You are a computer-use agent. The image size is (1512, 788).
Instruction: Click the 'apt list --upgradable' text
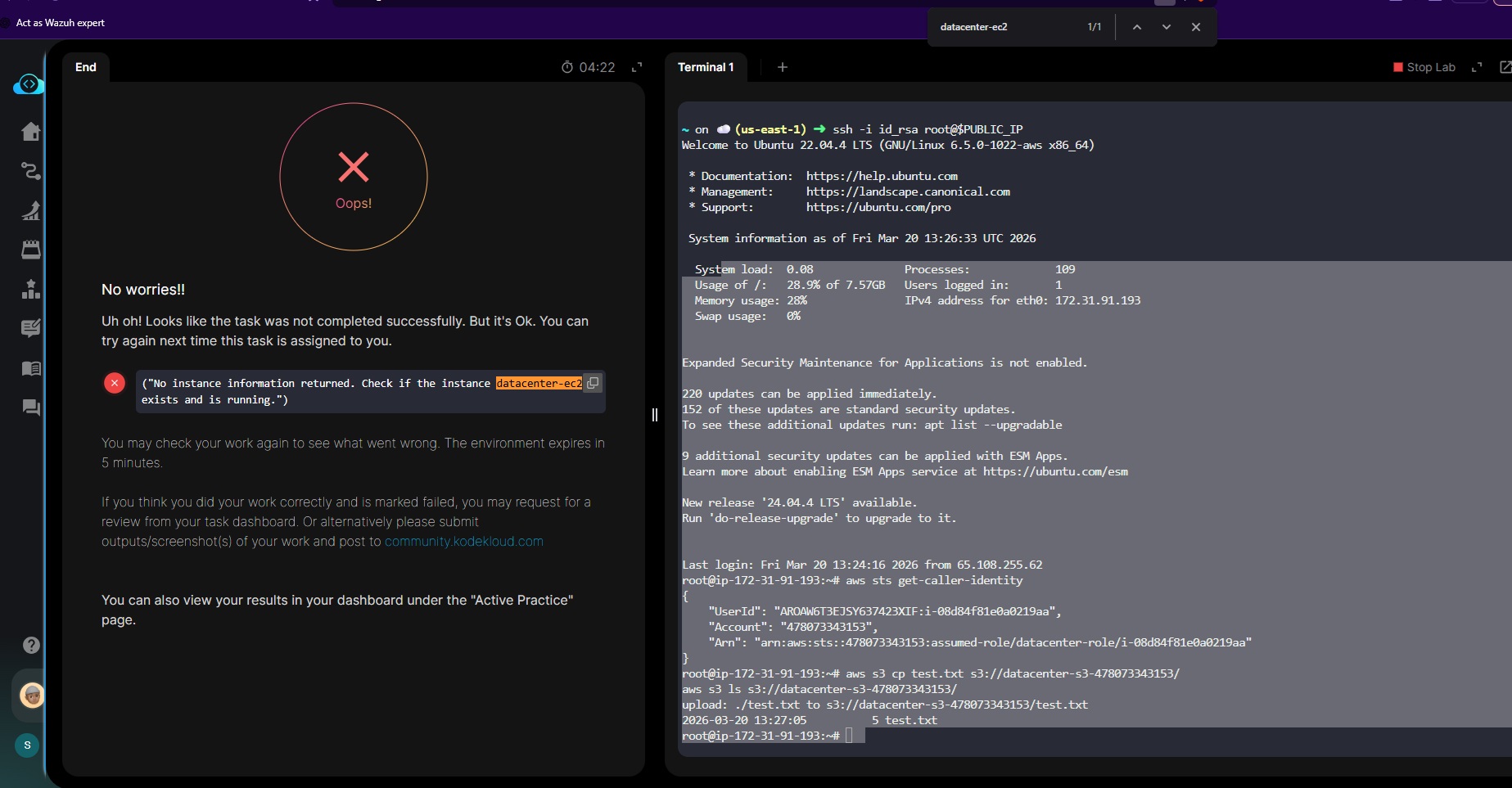993,425
